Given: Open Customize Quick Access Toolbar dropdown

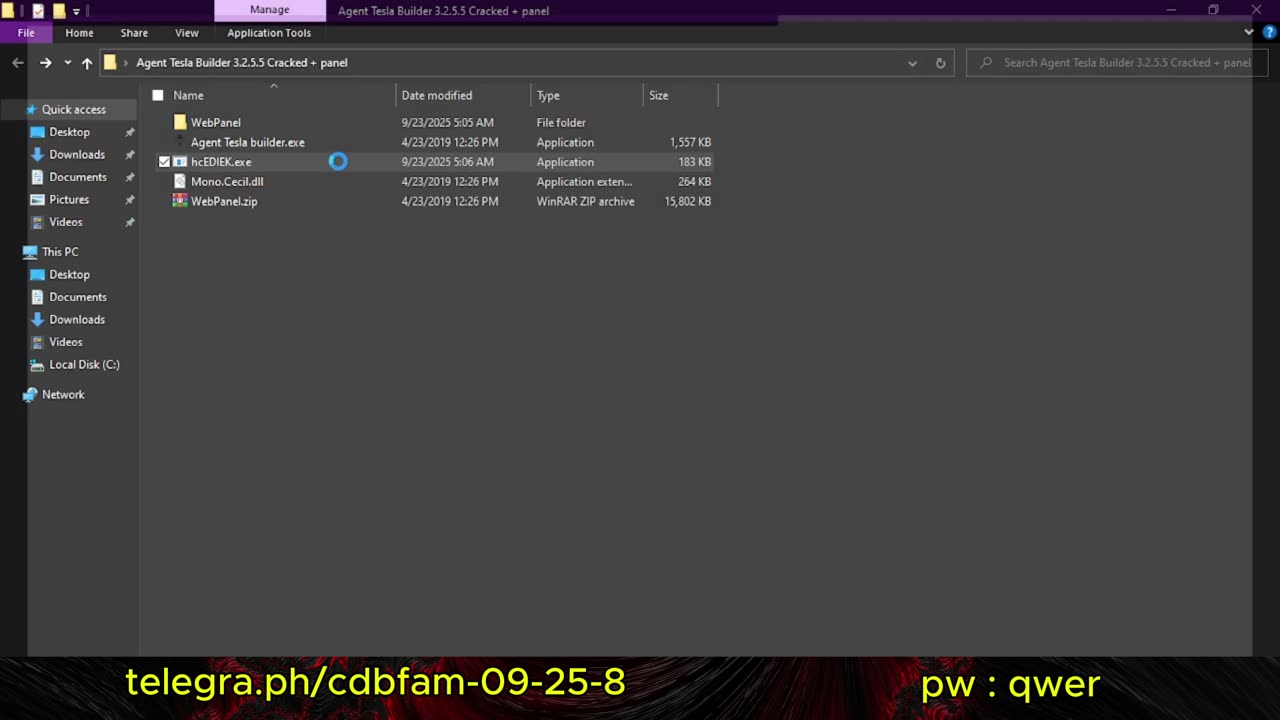Looking at the screenshot, I should (x=76, y=12).
